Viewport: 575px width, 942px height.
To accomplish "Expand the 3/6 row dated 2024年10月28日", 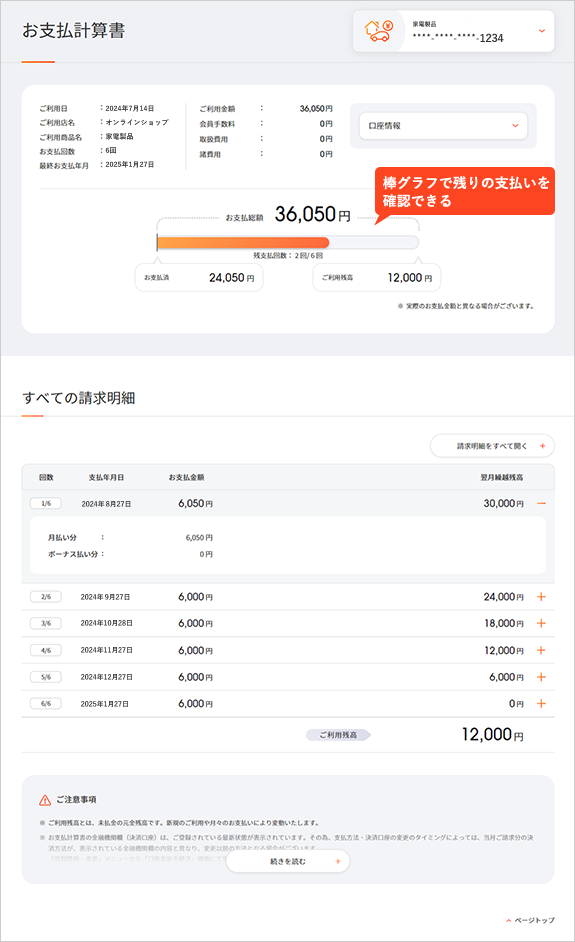I will pyautogui.click(x=541, y=623).
